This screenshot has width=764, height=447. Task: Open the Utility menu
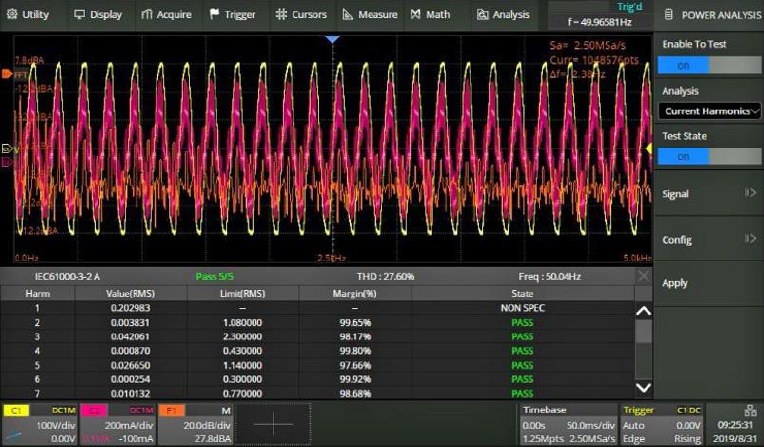tap(28, 15)
